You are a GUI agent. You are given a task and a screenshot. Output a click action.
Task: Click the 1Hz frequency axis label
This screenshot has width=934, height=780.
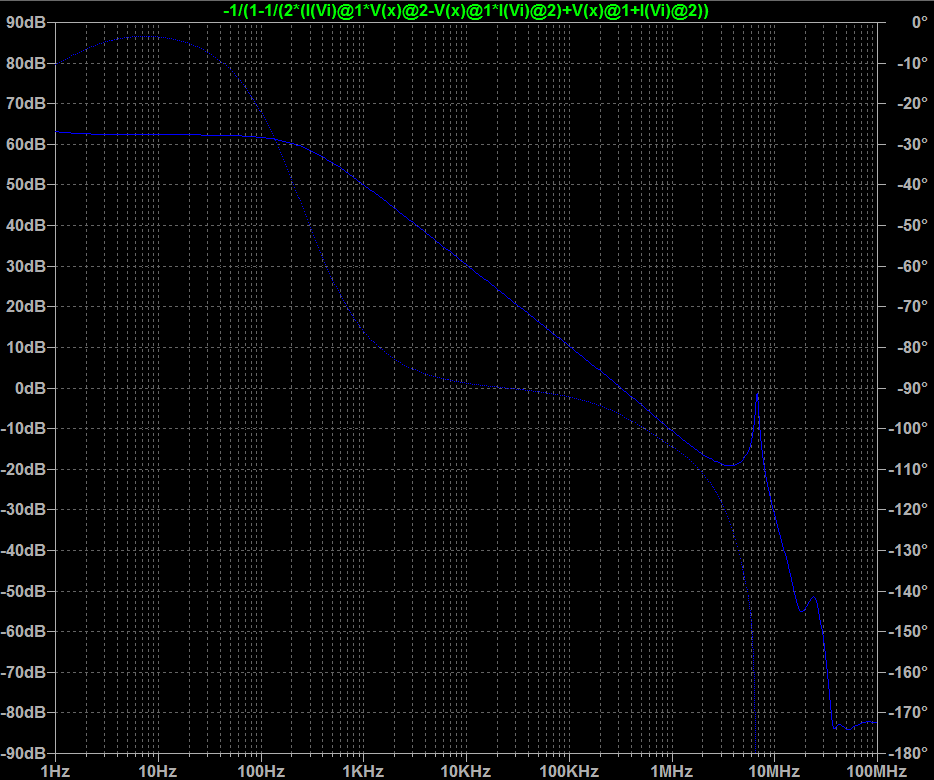pos(55,771)
